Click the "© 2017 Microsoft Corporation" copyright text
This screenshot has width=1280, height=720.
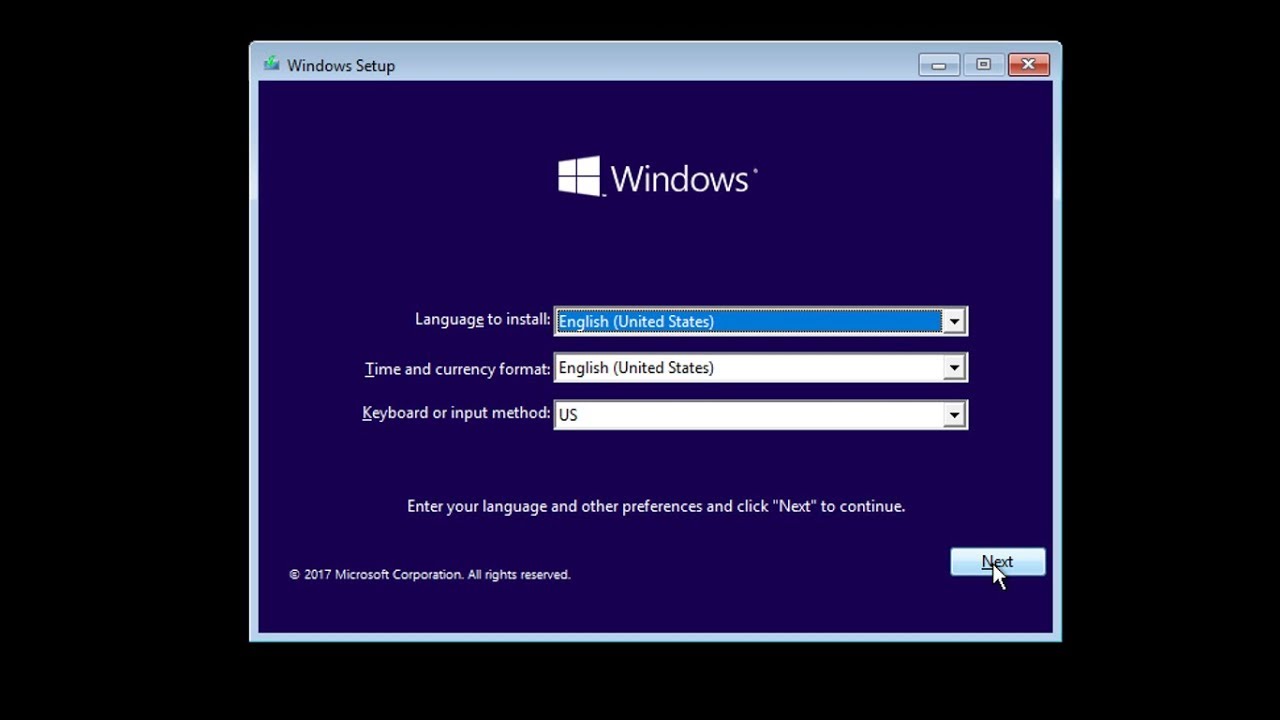point(430,575)
